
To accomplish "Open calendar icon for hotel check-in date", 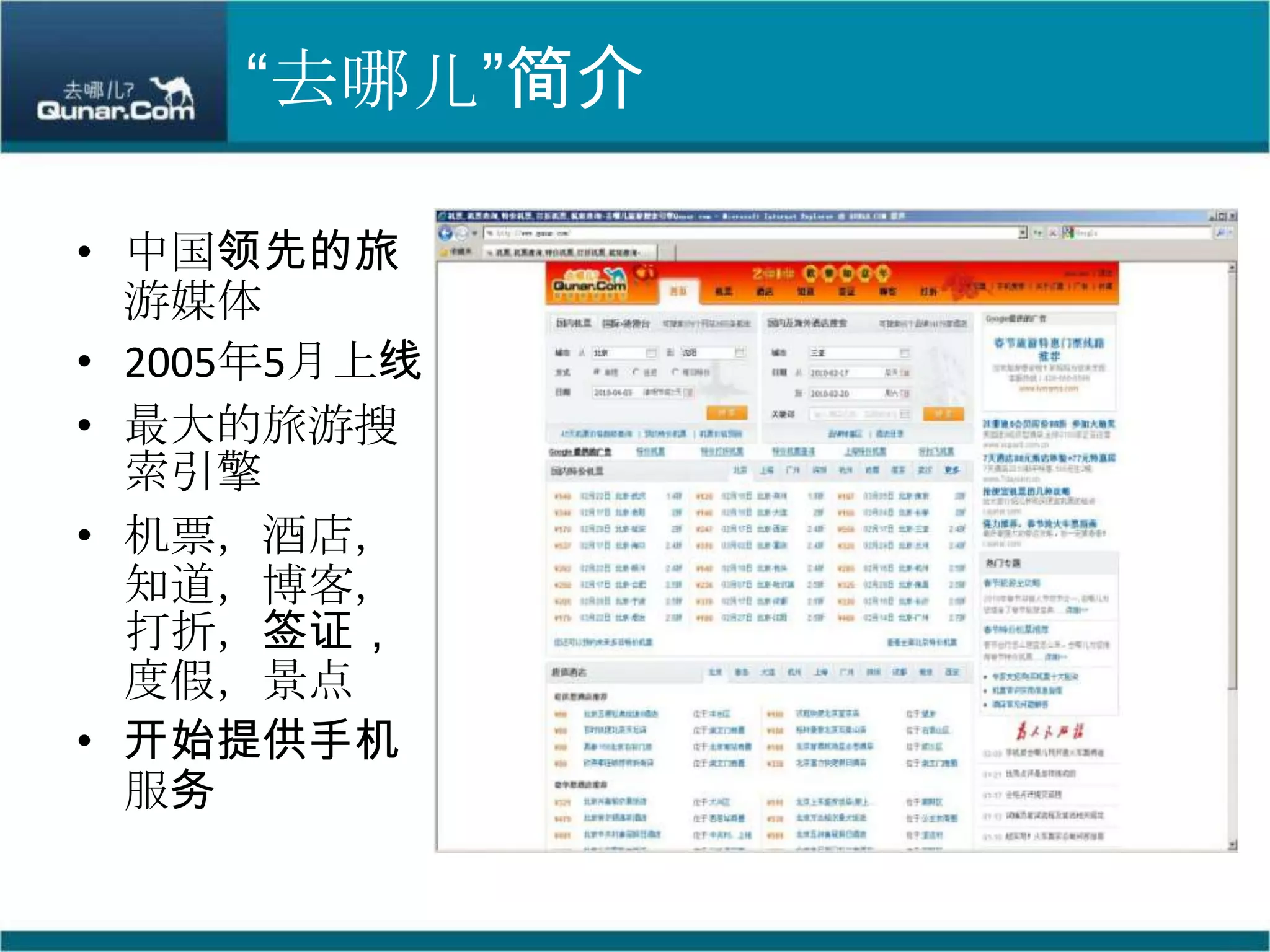I will [905, 373].
